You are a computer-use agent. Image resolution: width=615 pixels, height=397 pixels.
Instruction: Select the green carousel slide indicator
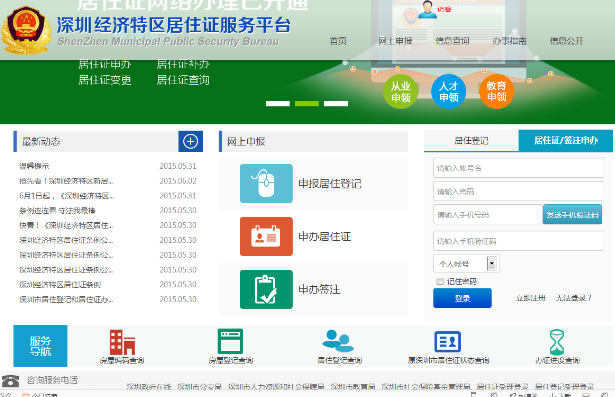pos(307,104)
